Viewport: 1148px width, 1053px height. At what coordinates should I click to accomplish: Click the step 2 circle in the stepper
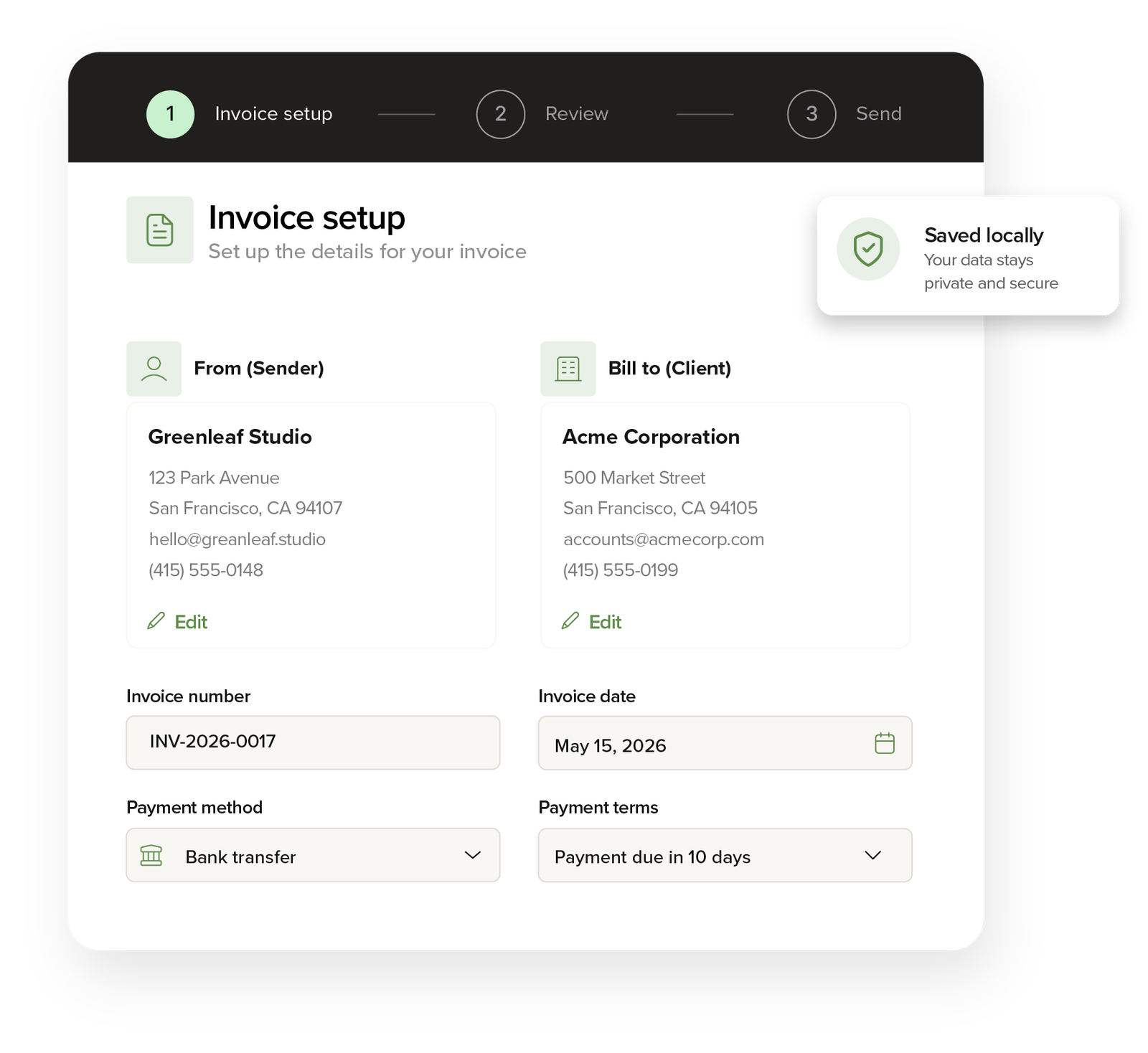tap(501, 114)
